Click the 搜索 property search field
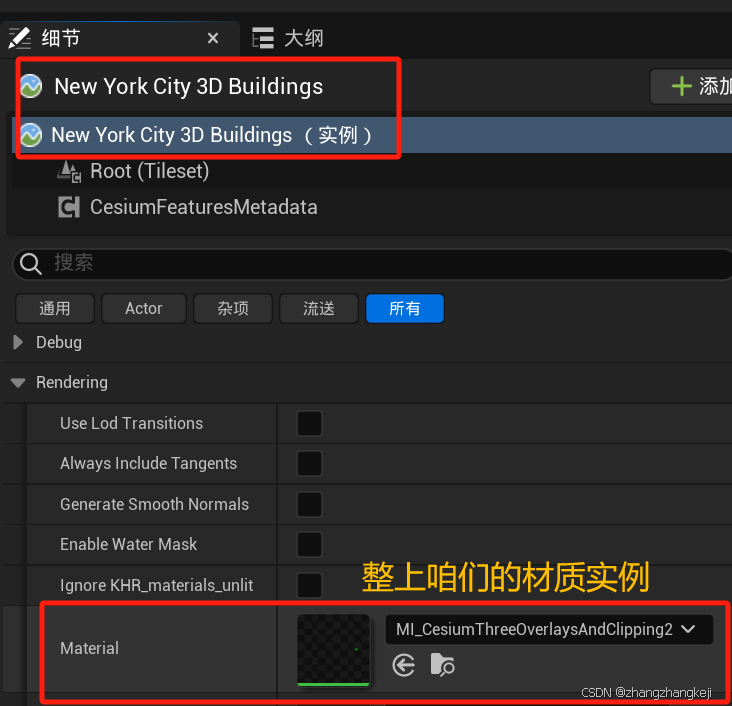This screenshot has width=732, height=706. (373, 264)
